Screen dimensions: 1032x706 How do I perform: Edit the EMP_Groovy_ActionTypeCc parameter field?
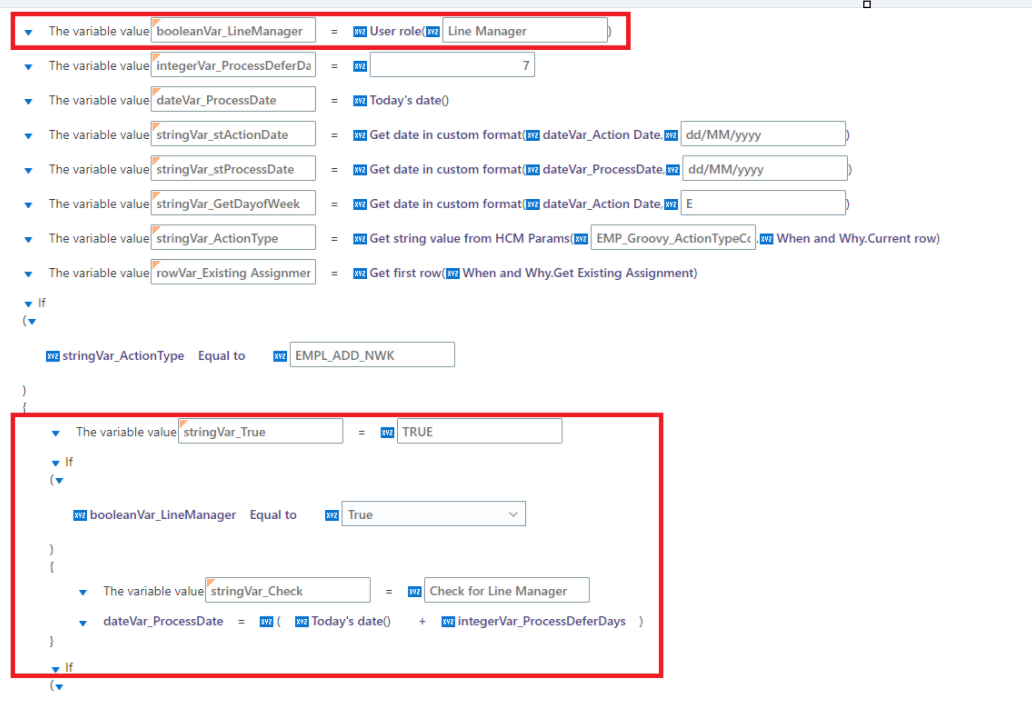[x=673, y=238]
